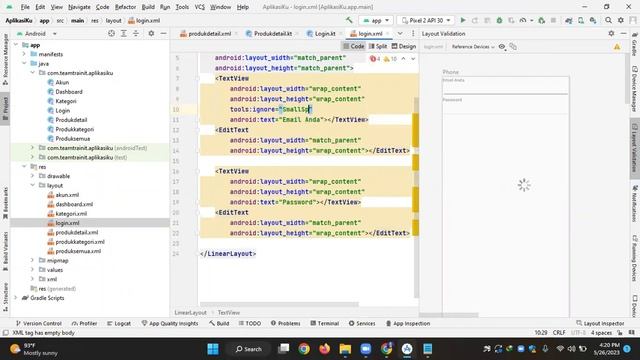Viewport: 640px width, 360px height.
Task: Collapse the java folder in project tree
Action: [24, 64]
